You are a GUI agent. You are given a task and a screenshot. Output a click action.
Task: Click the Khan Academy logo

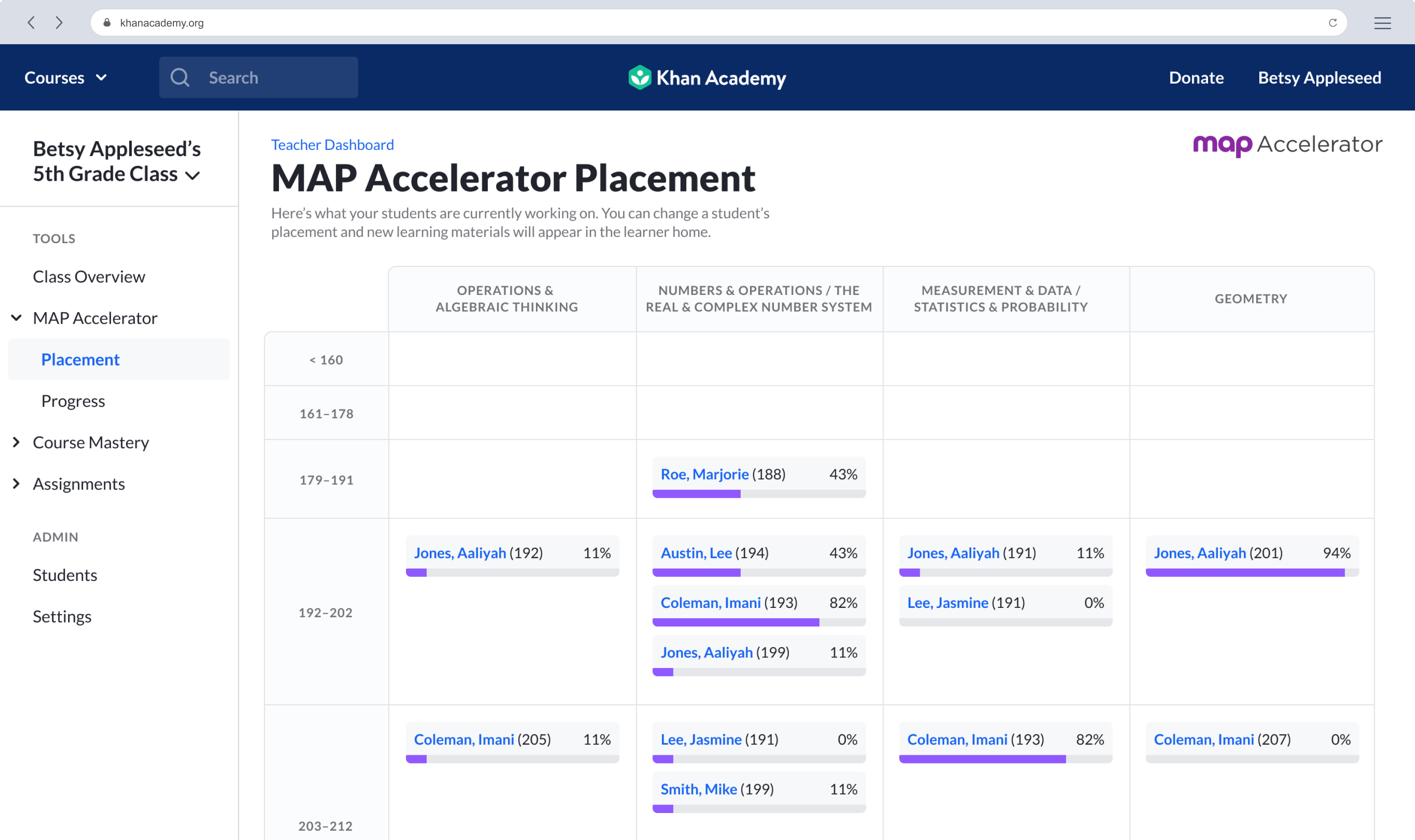coord(707,77)
